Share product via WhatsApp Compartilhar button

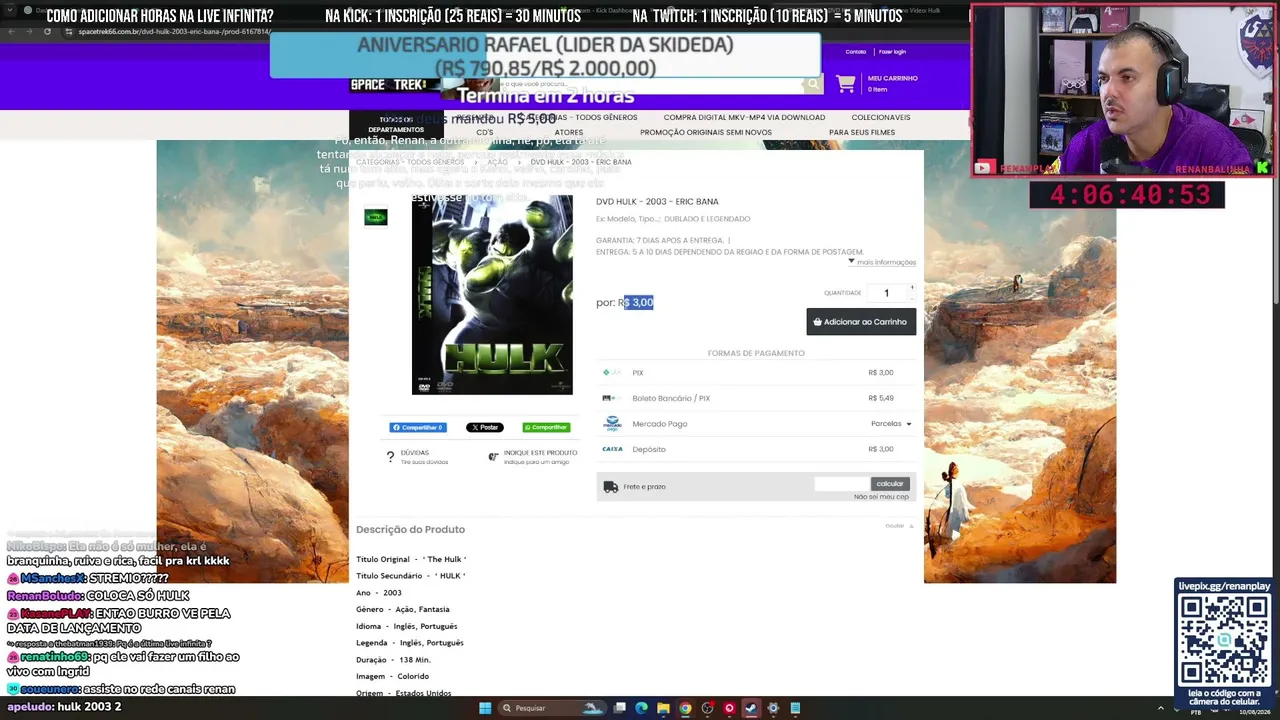pos(546,427)
